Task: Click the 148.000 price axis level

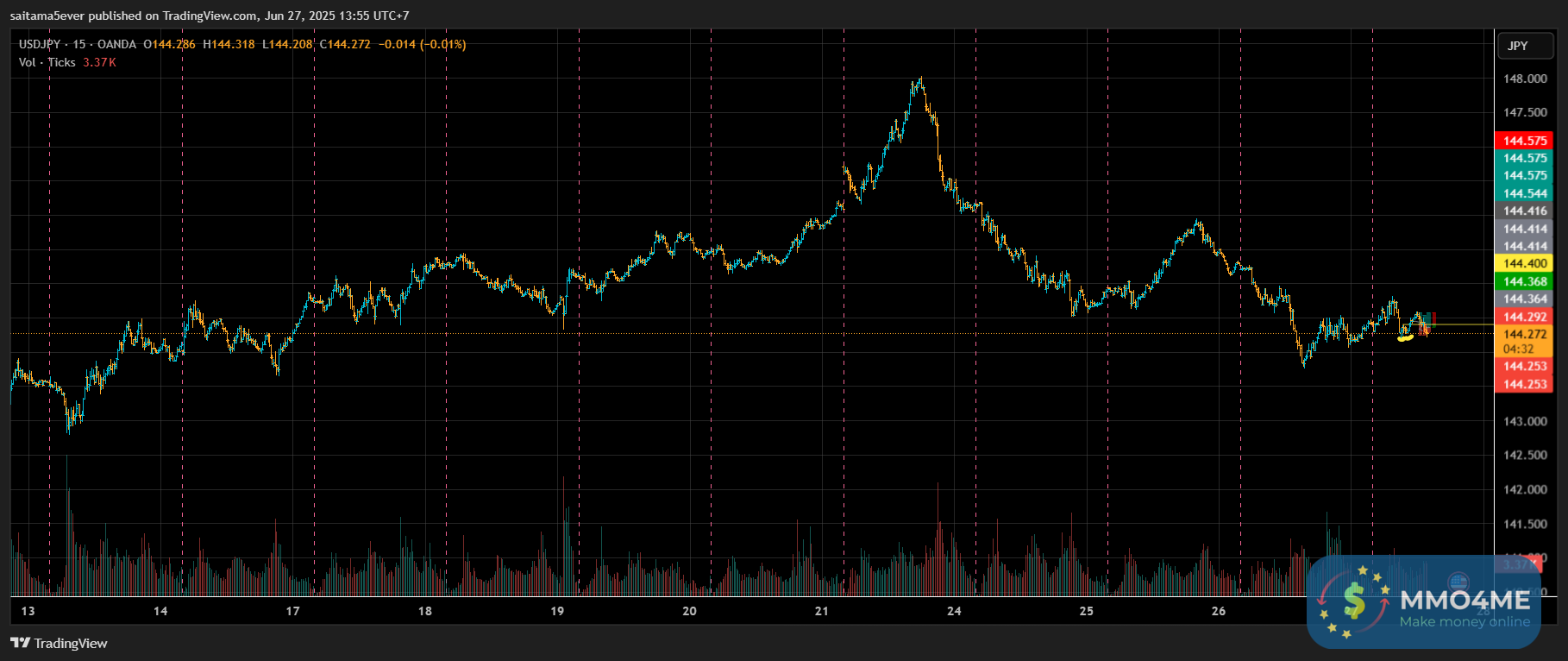Action: click(1525, 79)
